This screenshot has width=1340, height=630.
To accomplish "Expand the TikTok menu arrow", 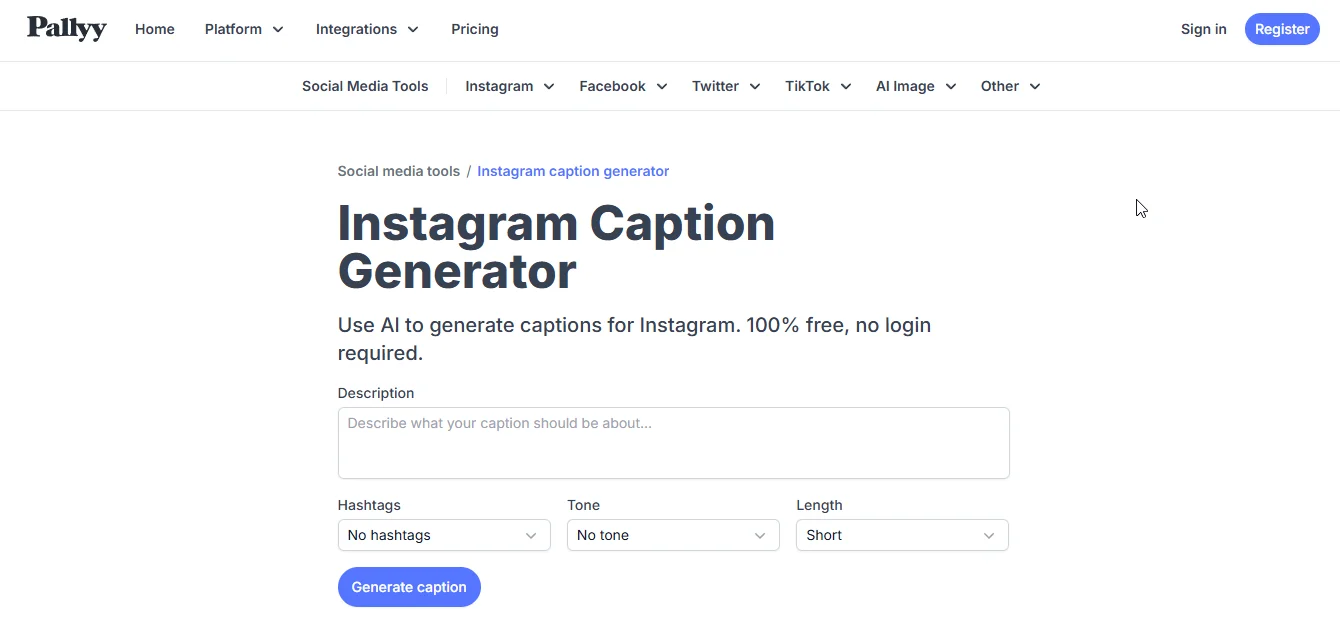I will 847,86.
